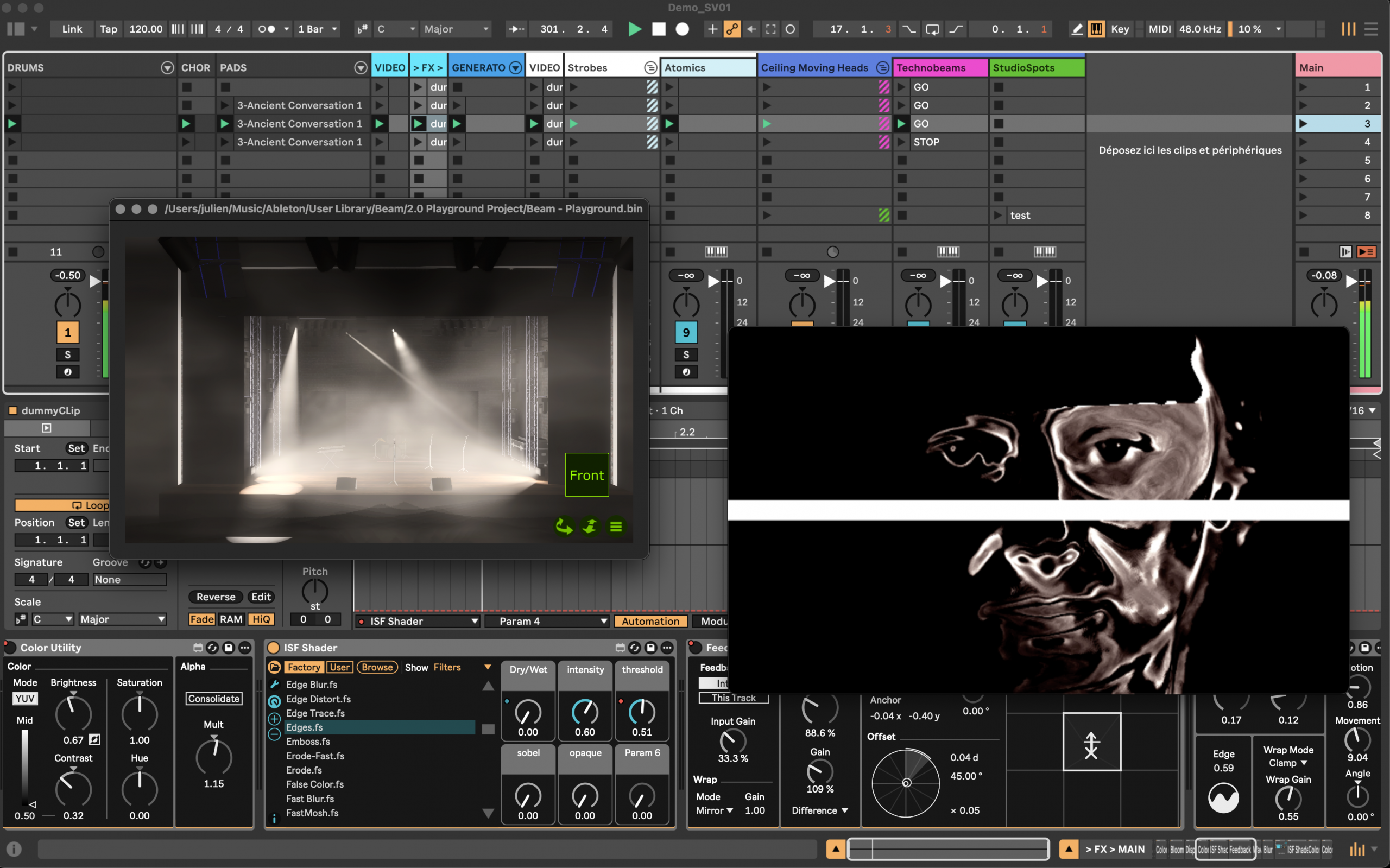Screen dimensions: 1390x868
Task: Enable the HiQ clip option
Action: (261, 619)
